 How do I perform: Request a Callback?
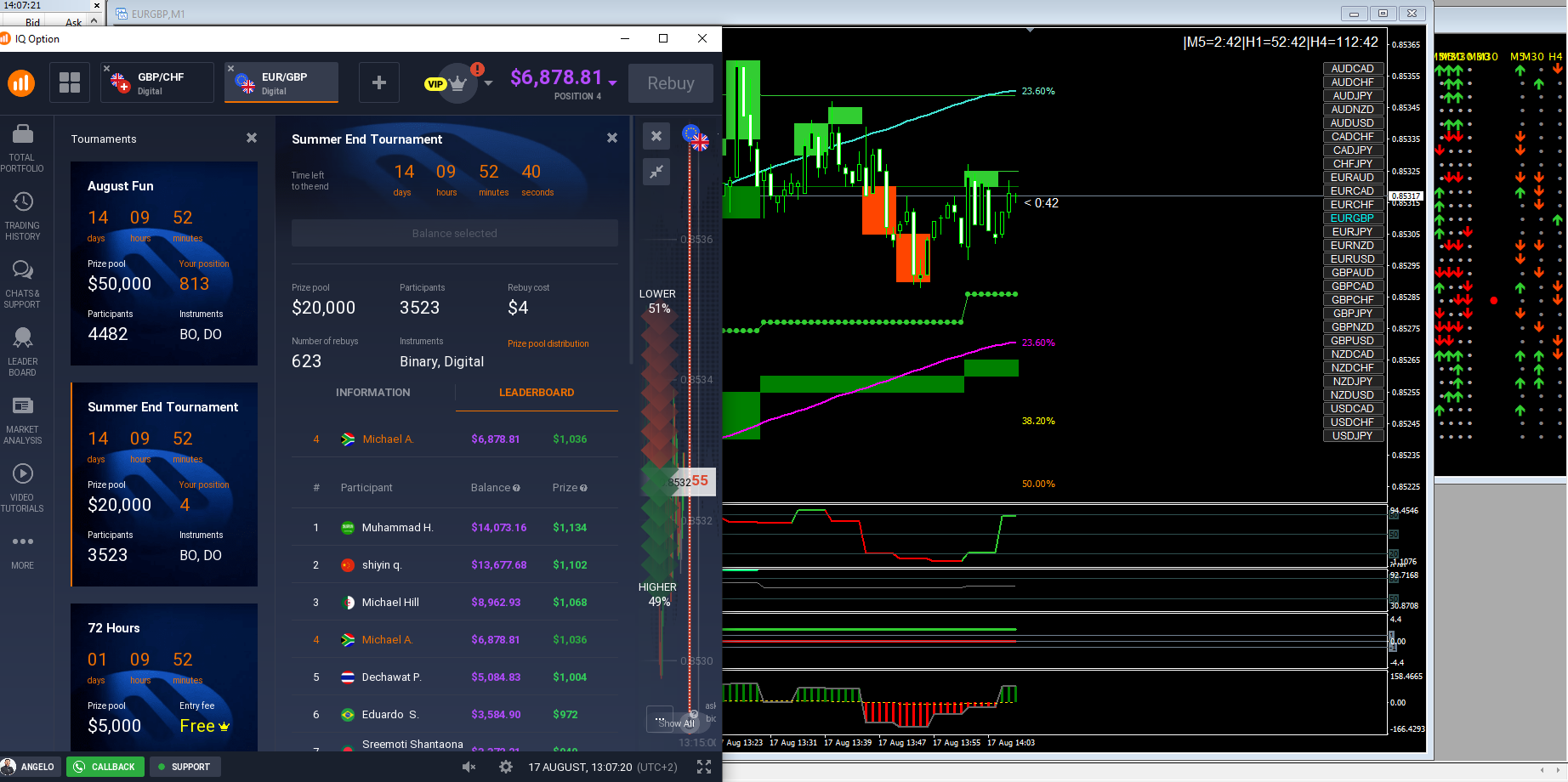(x=105, y=767)
